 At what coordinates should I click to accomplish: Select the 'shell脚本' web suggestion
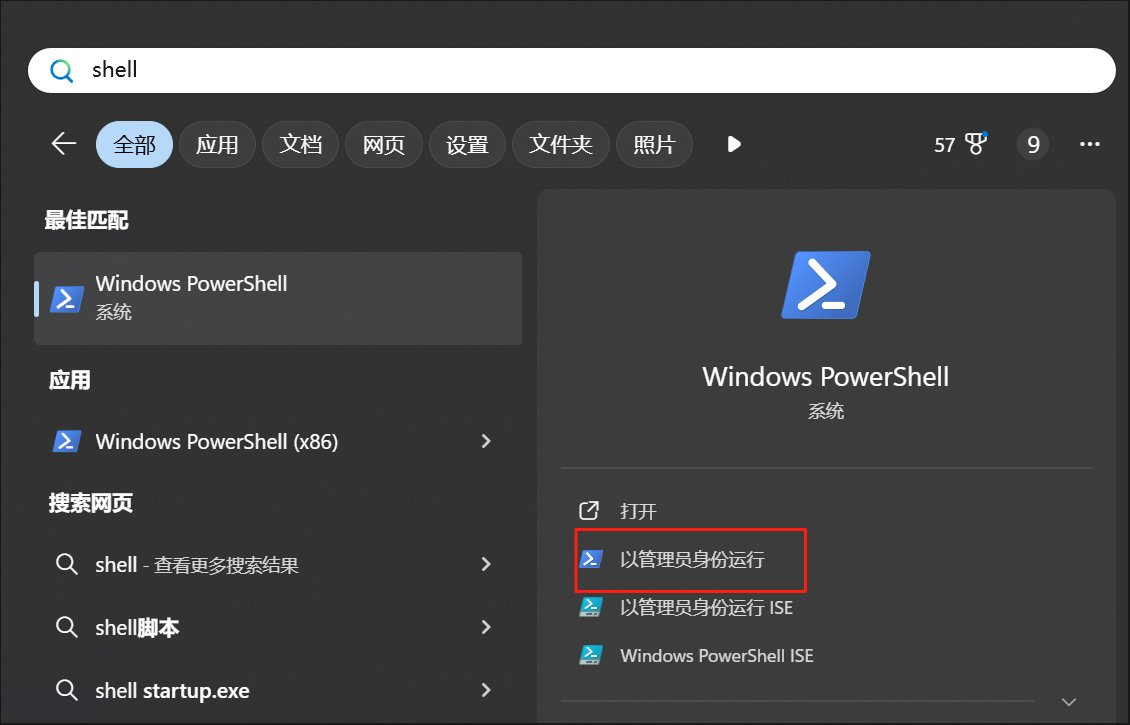(278, 628)
